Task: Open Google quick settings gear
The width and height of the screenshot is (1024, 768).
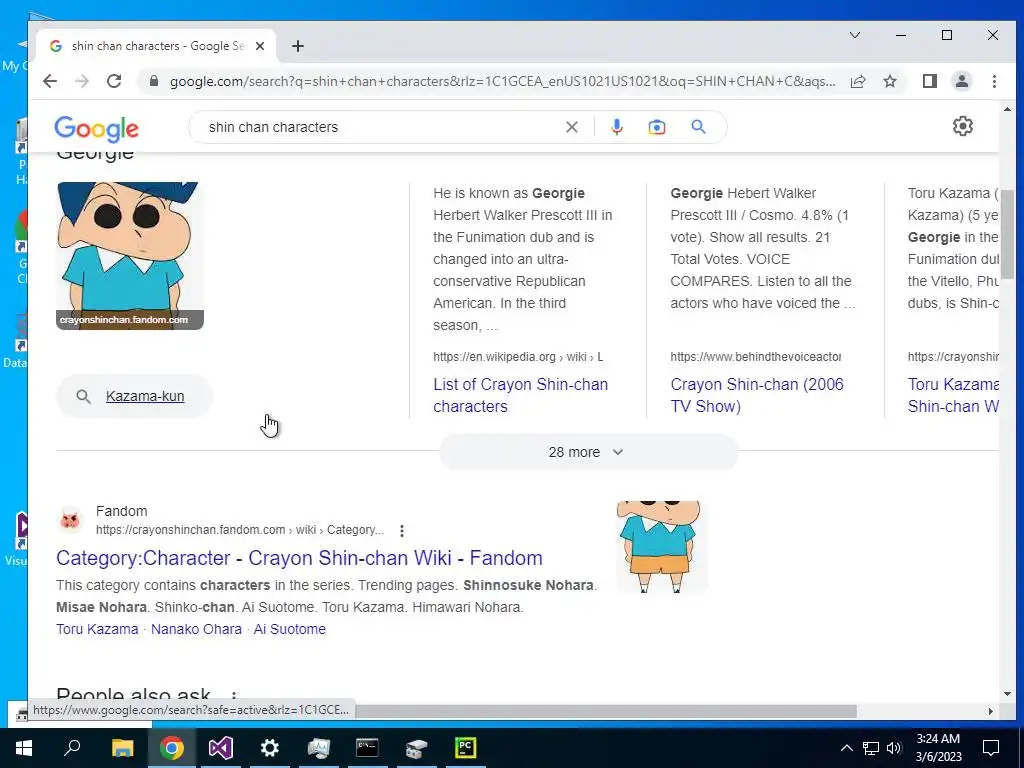Action: (963, 126)
